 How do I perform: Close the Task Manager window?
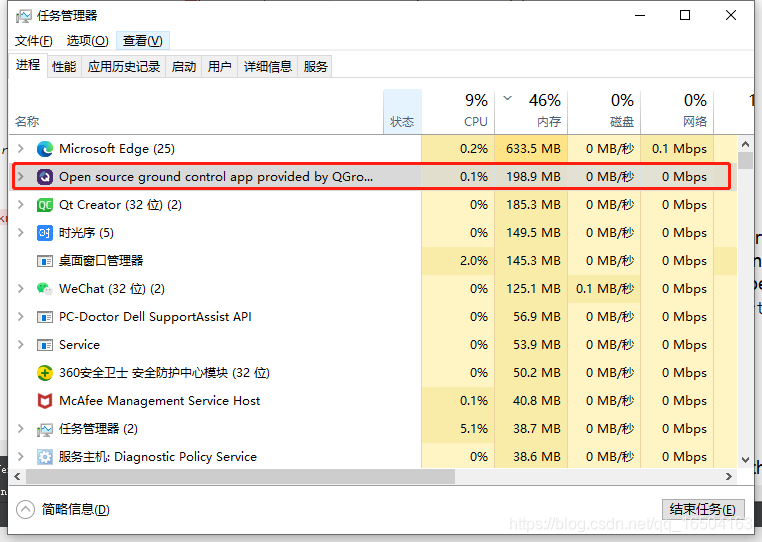[x=730, y=16]
